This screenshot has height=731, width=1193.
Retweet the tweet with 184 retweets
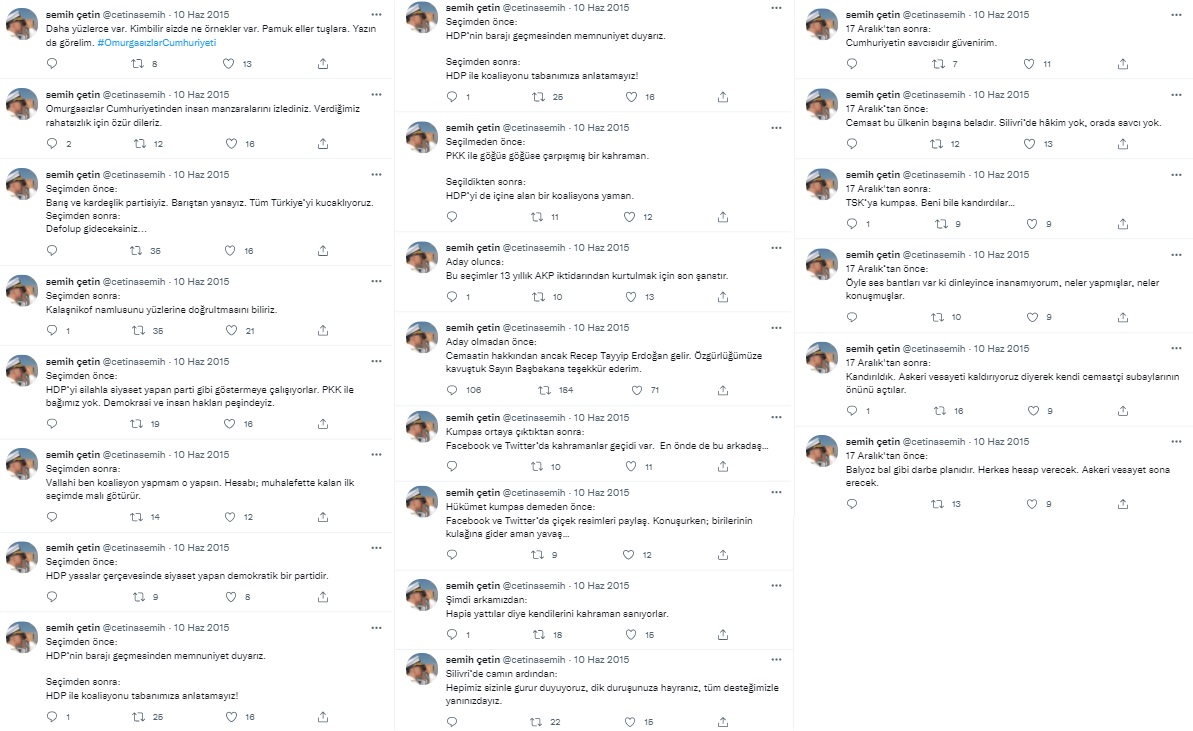544,389
